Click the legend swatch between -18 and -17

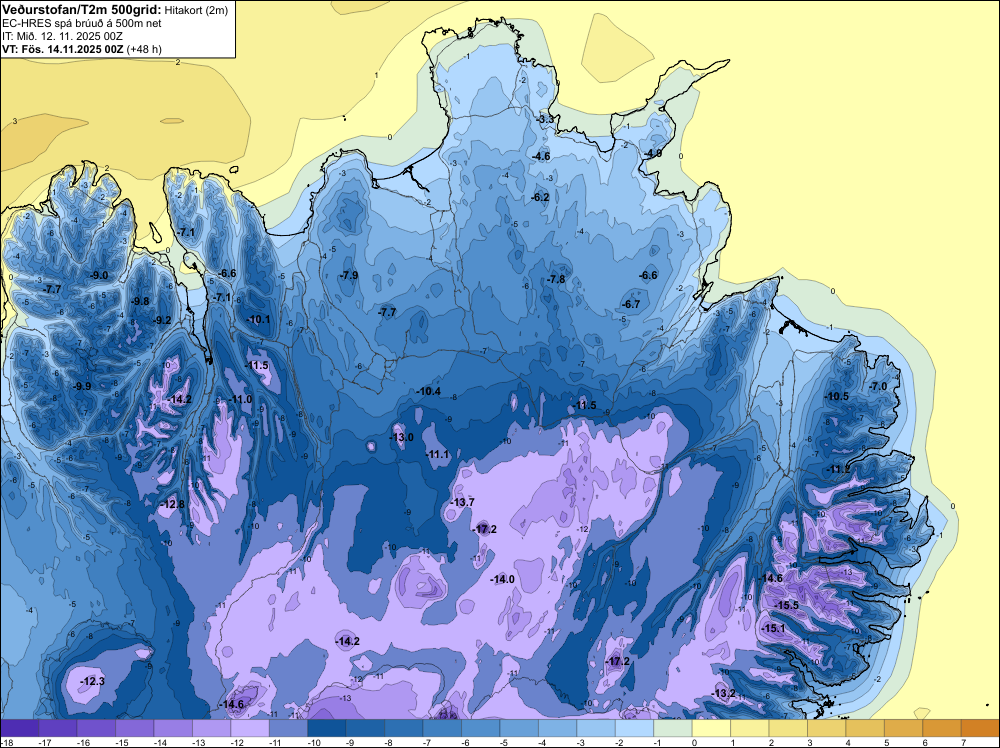click(19, 728)
